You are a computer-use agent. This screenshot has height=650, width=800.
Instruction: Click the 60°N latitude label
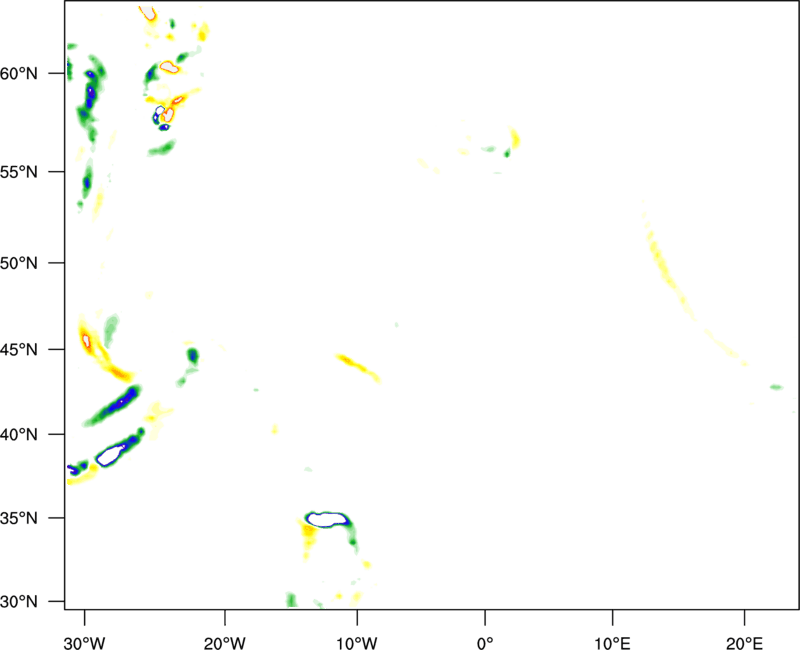click(19, 73)
